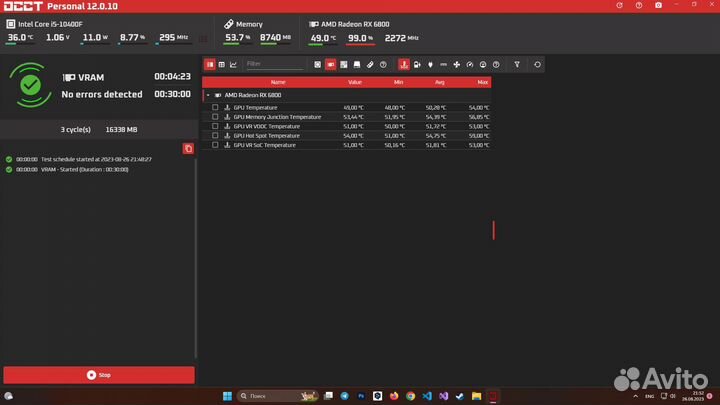The width and height of the screenshot is (720, 405).
Task: Click the GPU clock 2272 MHz value
Action: [x=402, y=38]
